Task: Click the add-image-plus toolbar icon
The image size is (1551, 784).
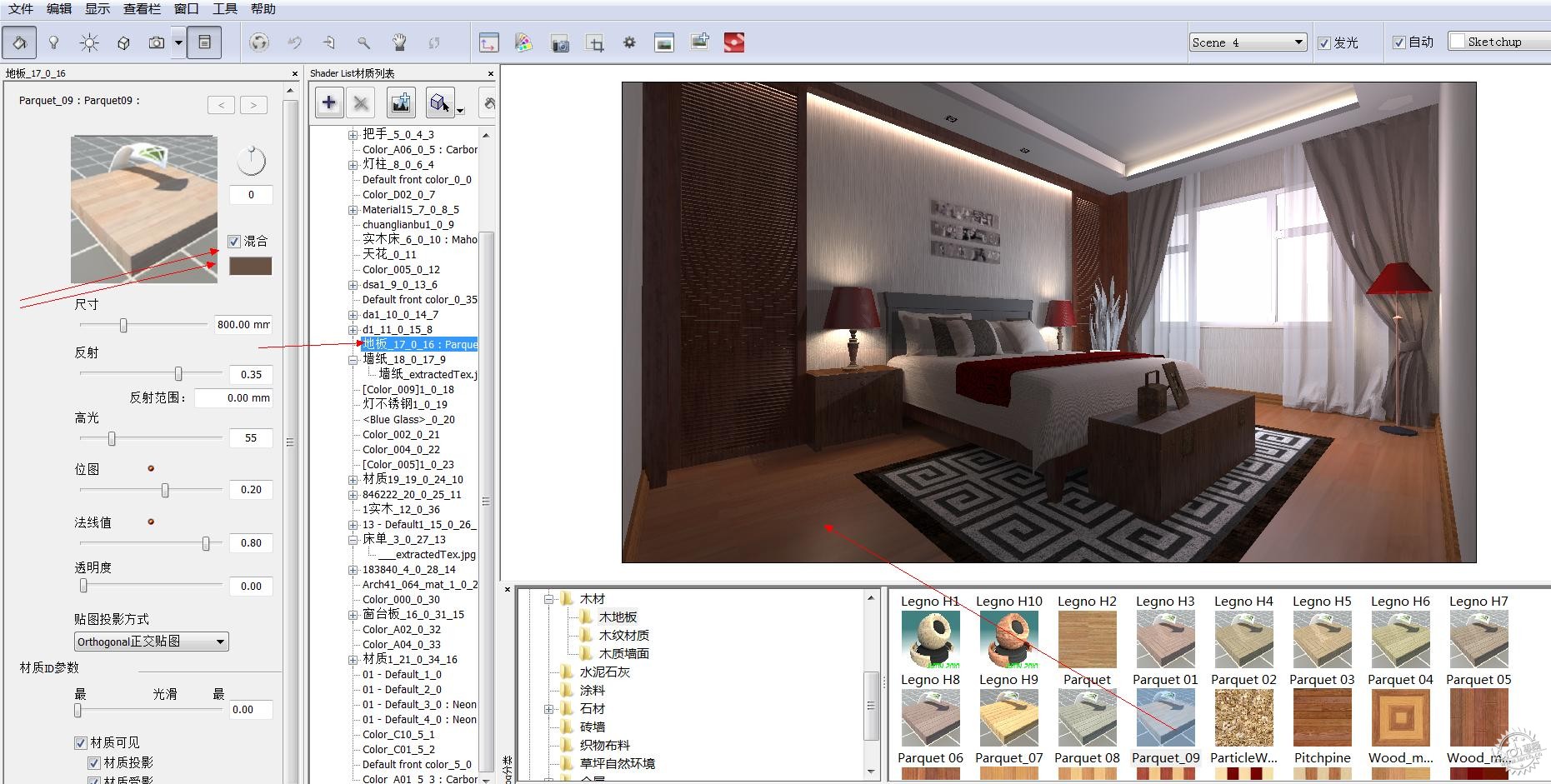Action: tap(699, 41)
